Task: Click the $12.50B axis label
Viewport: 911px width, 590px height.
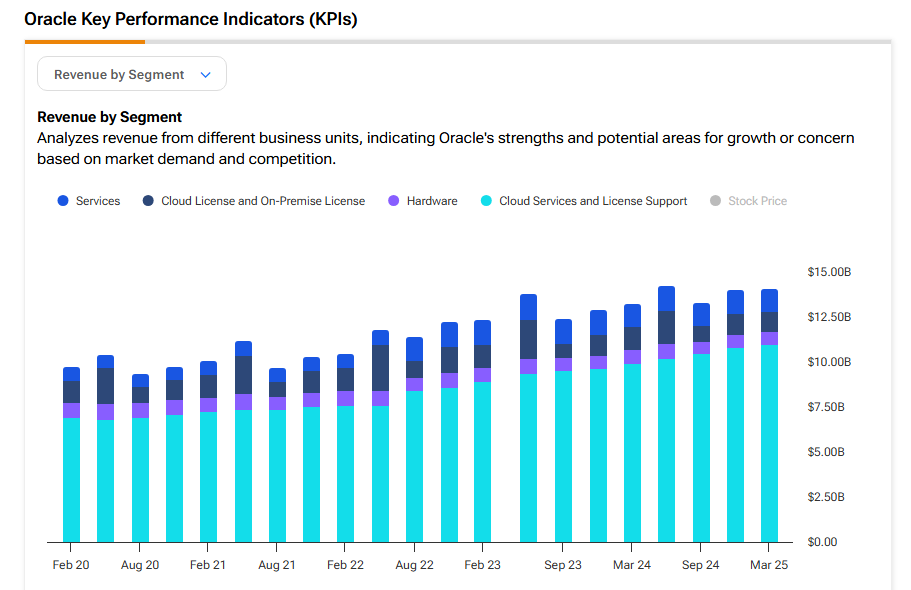Action: pyautogui.click(x=829, y=317)
